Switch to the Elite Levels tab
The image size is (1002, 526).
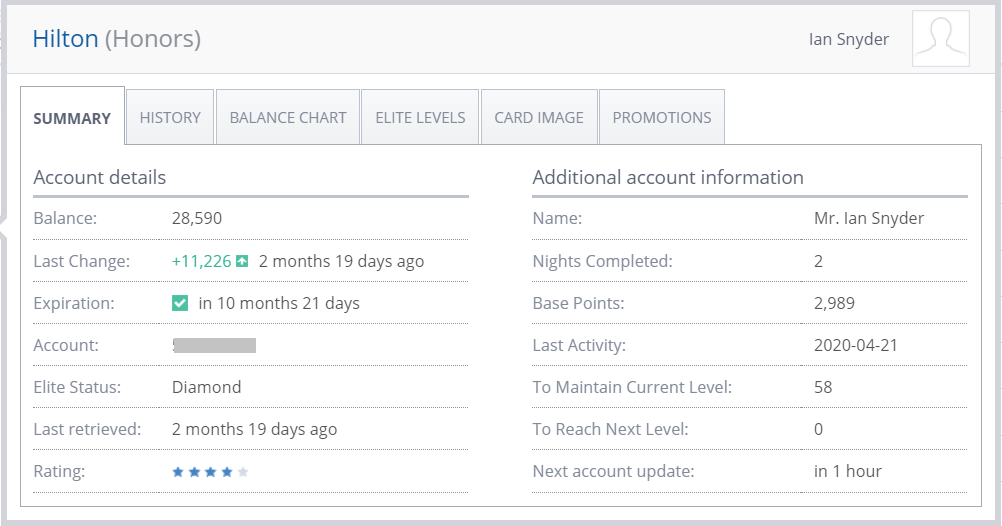pos(420,118)
